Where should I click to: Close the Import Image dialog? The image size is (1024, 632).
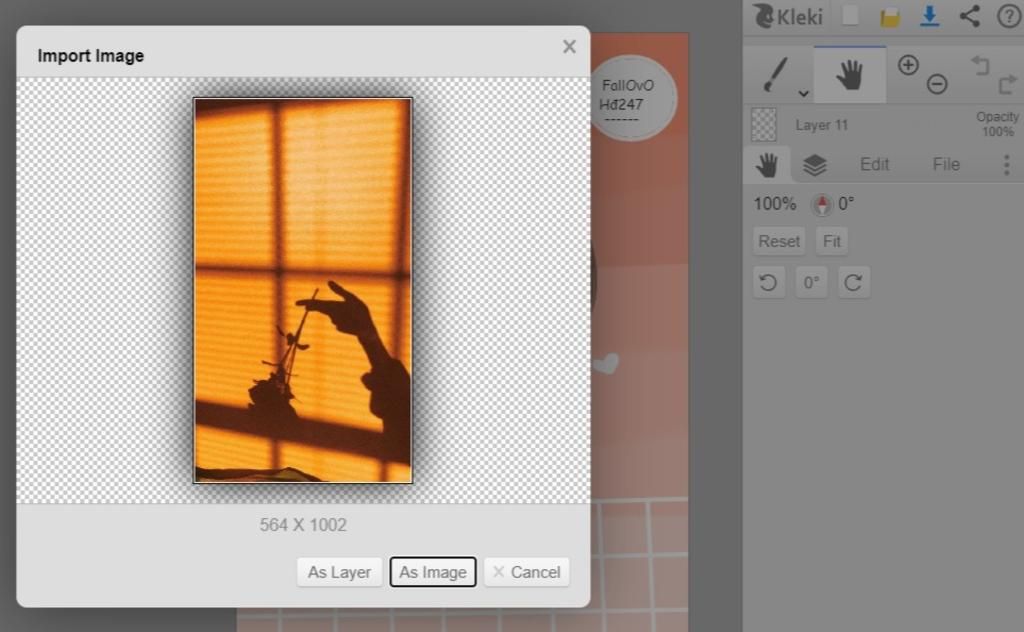click(569, 46)
